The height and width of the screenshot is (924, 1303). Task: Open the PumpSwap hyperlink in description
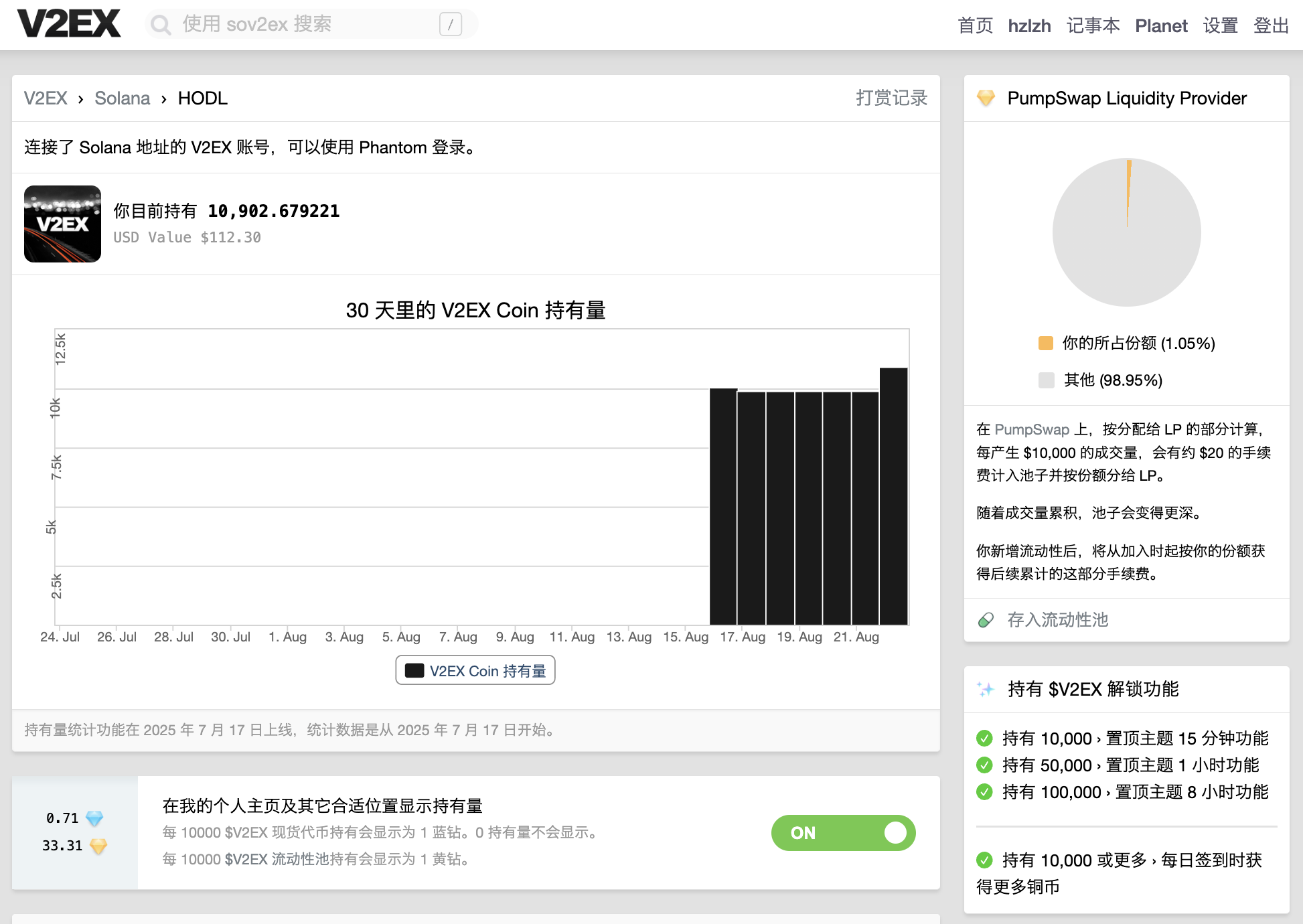point(1032,429)
